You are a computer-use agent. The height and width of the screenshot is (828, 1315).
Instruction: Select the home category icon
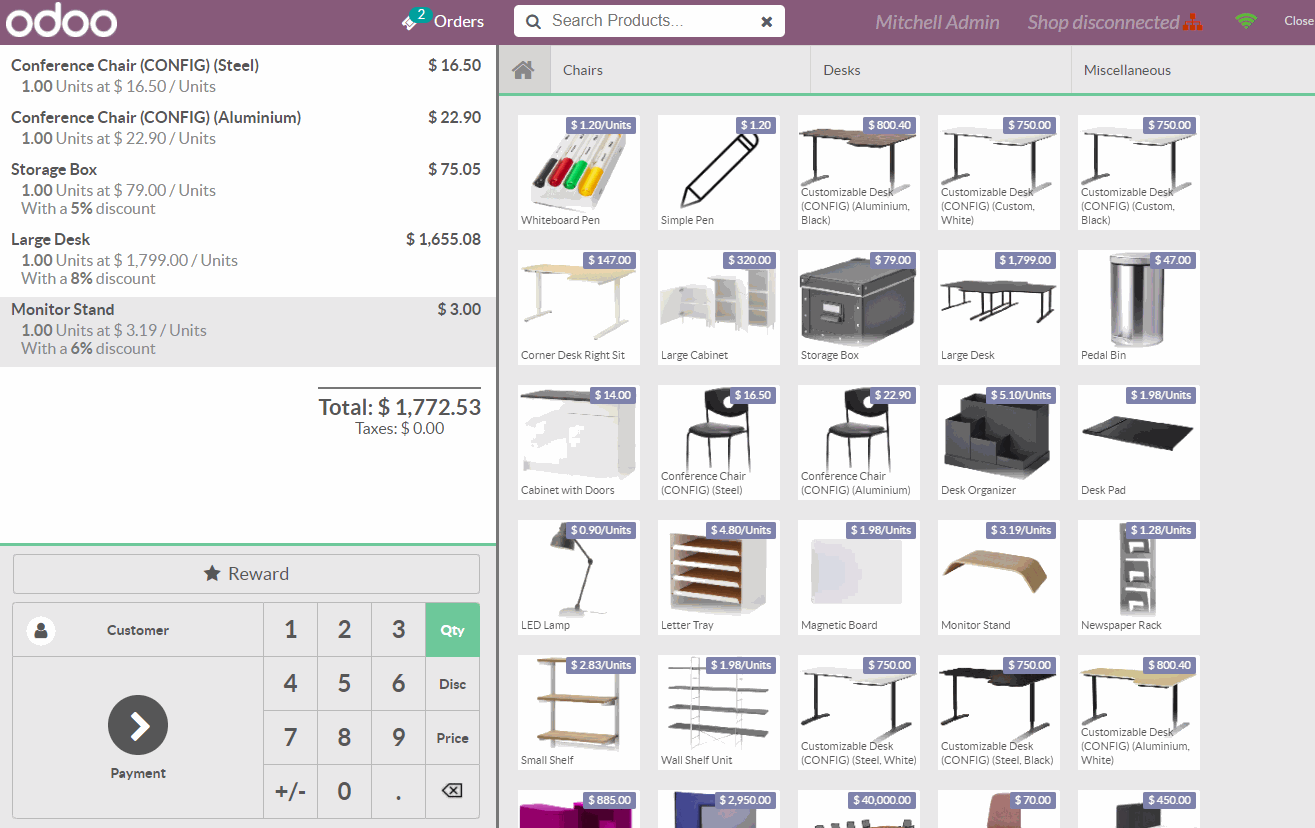point(524,69)
